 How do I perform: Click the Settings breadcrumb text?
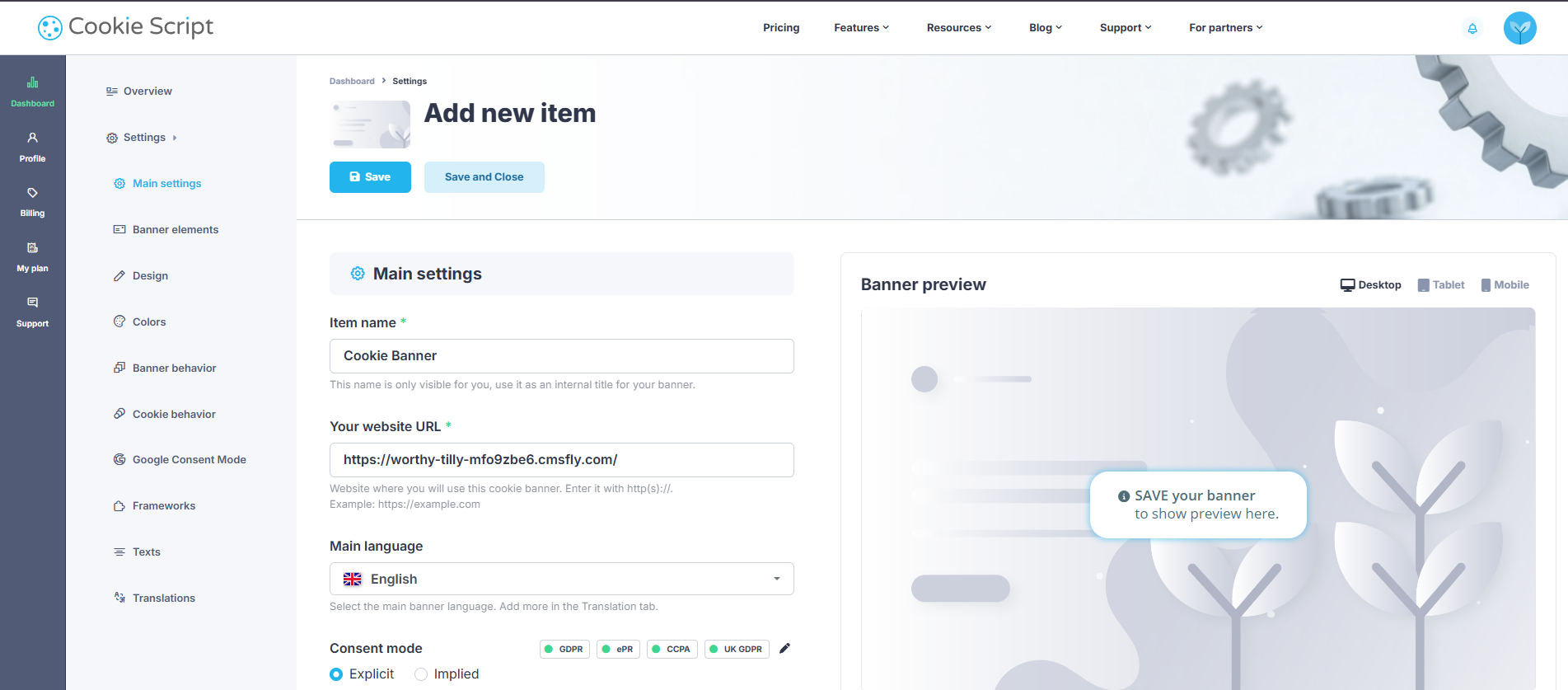pyautogui.click(x=410, y=81)
